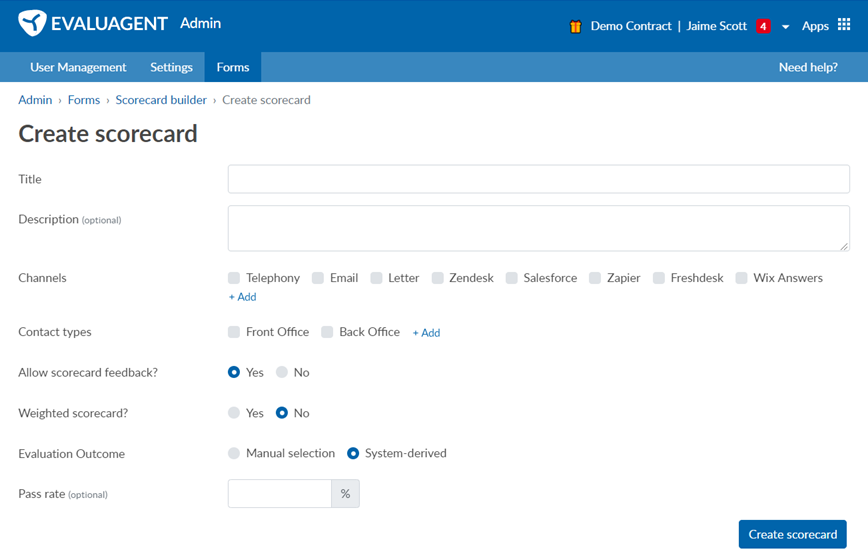Click the Create scorecard button
The height and width of the screenshot is (557, 868).
pyautogui.click(x=793, y=534)
